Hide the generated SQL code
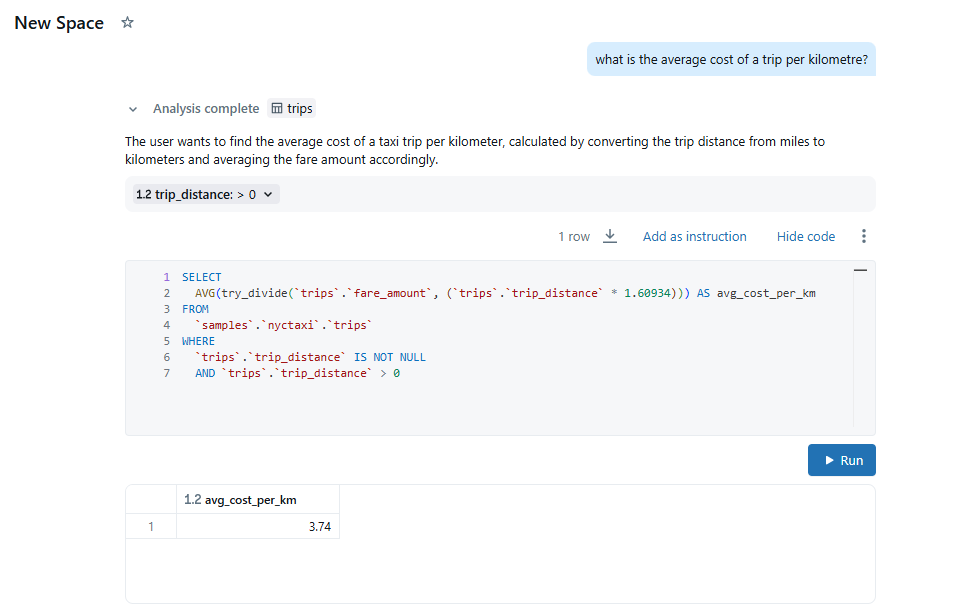The width and height of the screenshot is (961, 609). click(x=805, y=236)
